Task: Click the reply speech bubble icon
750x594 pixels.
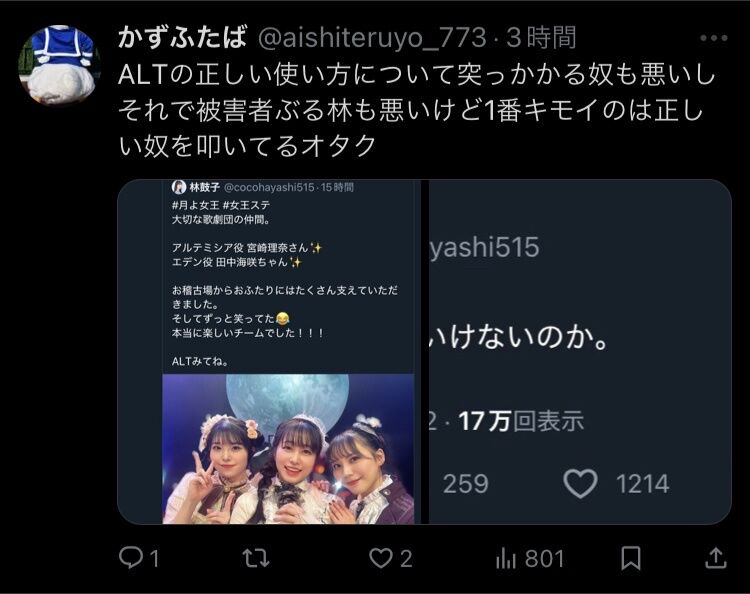Action: (130, 558)
